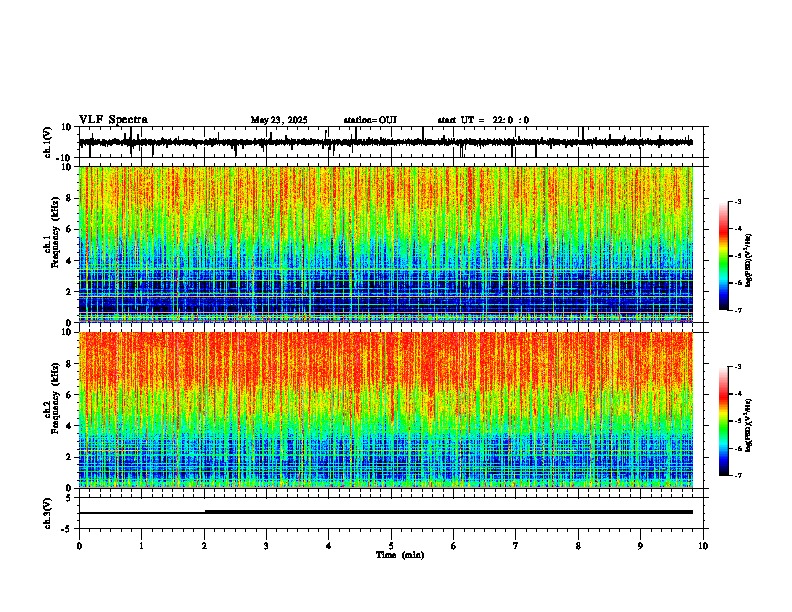The image size is (792, 612).
Task: Click the "ch.1(V)" axis label
Action: pos(48,142)
